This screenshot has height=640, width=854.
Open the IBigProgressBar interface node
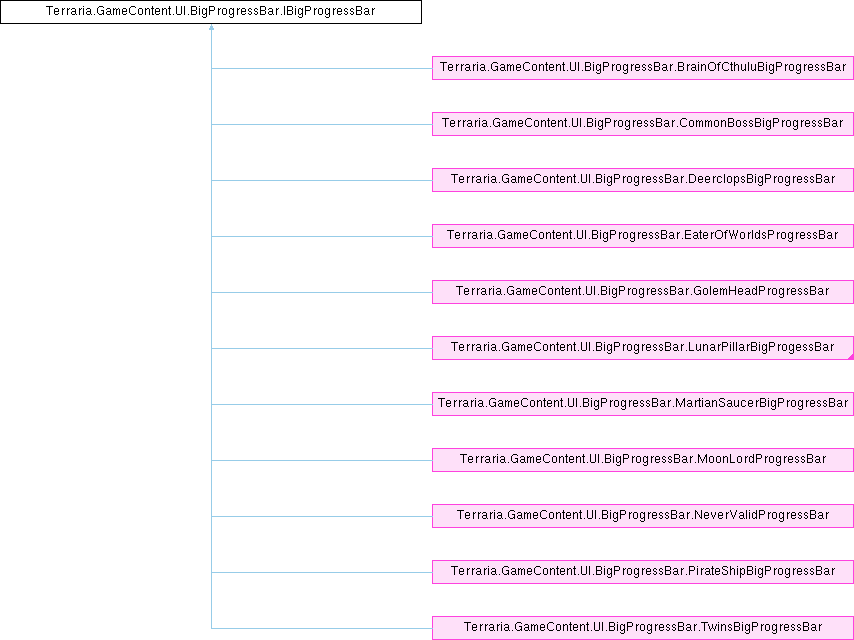coord(211,12)
